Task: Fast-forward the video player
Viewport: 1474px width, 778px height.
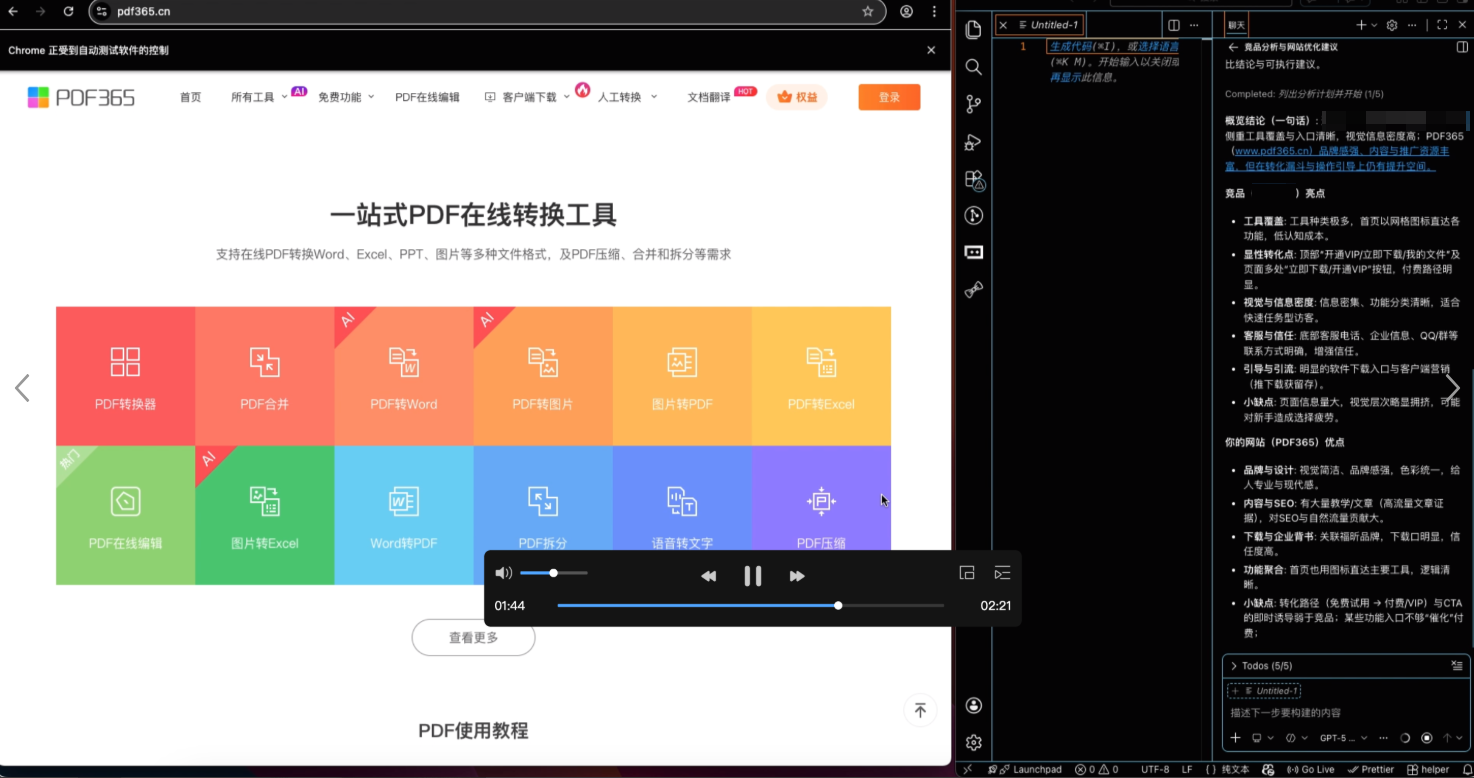Action: click(797, 576)
